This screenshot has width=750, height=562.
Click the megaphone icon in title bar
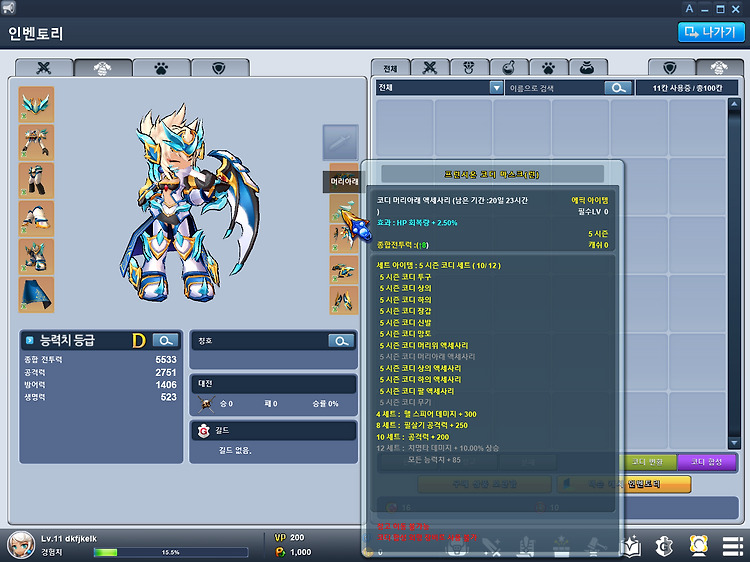9,8
